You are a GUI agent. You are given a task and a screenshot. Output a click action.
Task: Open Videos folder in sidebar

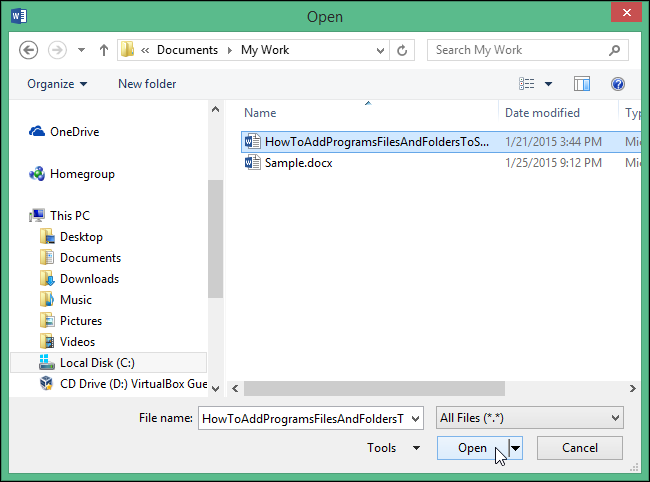pos(78,342)
